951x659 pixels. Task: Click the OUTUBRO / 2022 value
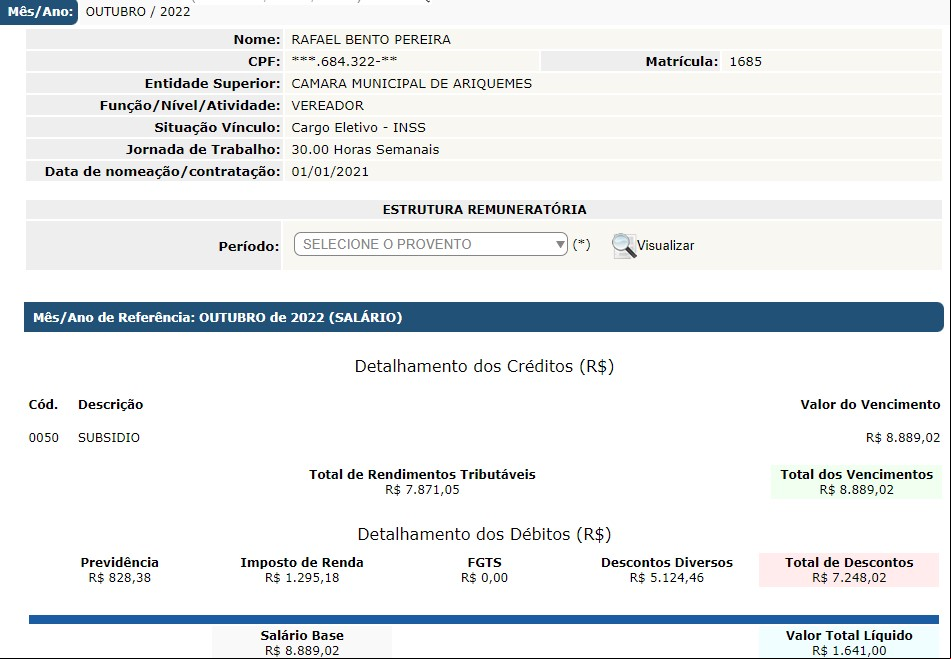coord(138,12)
